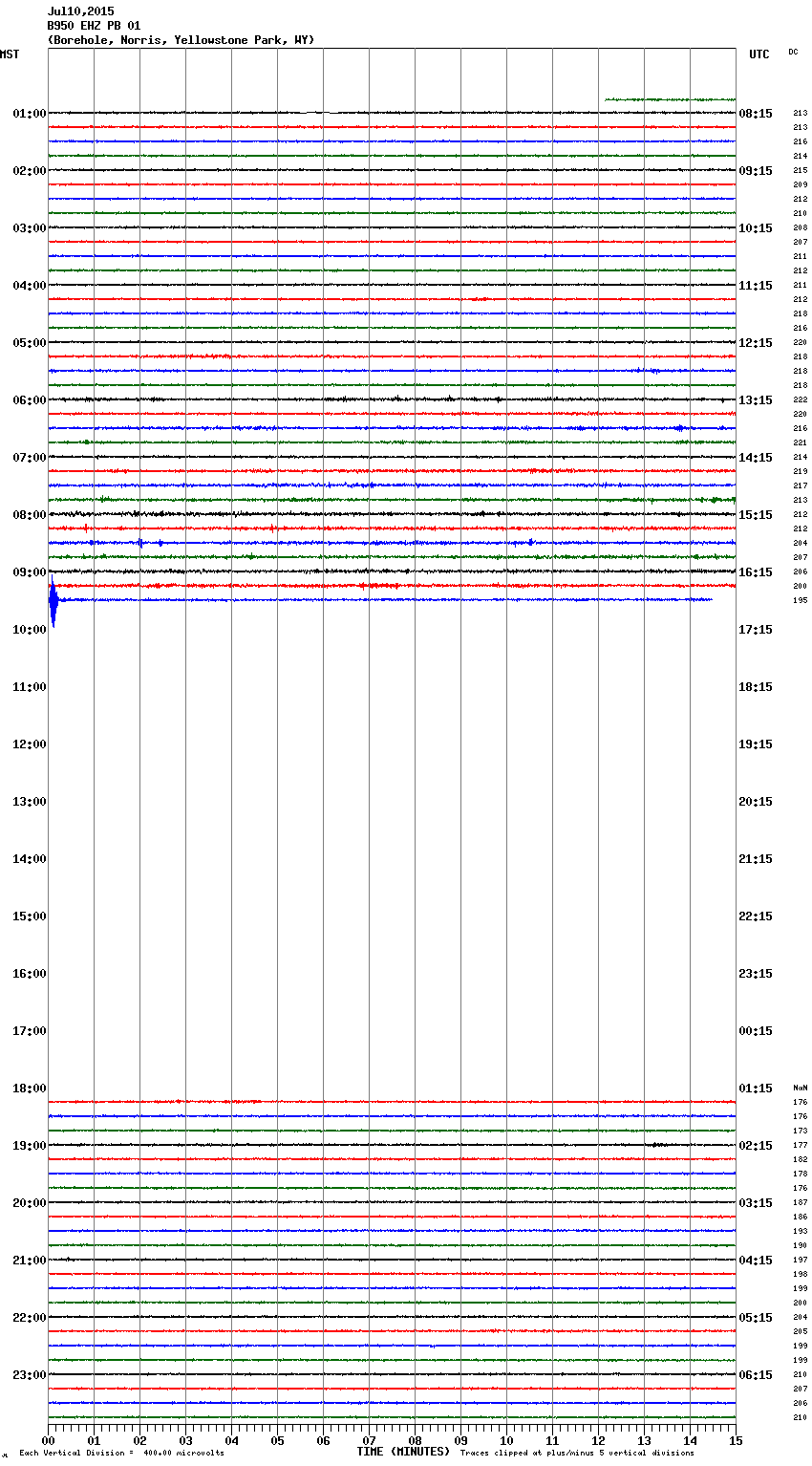This screenshot has height=1466, width=812.
Task: Click the 14:15 UTC time label
Action: [756, 458]
